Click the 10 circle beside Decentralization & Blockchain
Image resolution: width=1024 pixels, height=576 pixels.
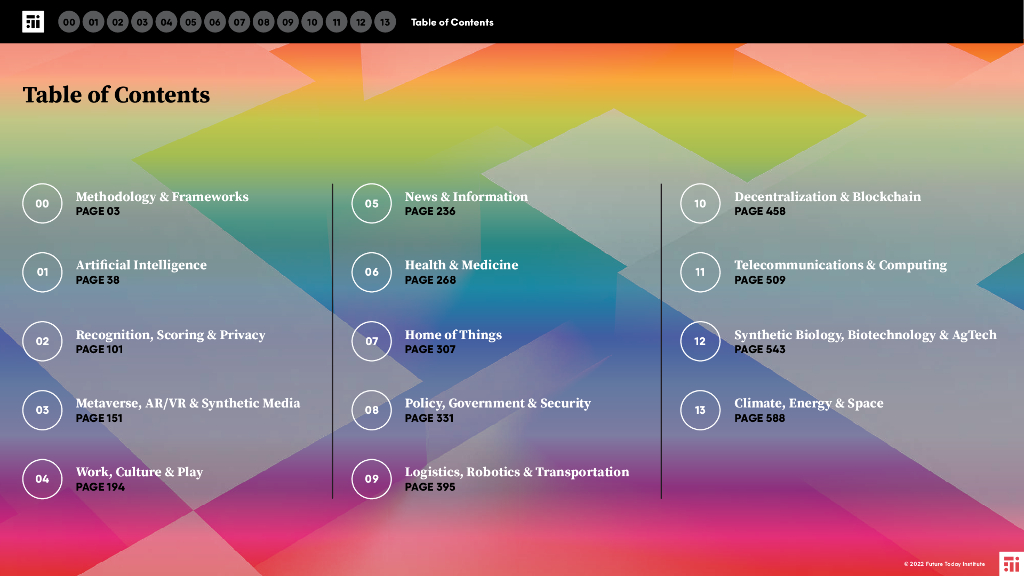click(x=700, y=204)
